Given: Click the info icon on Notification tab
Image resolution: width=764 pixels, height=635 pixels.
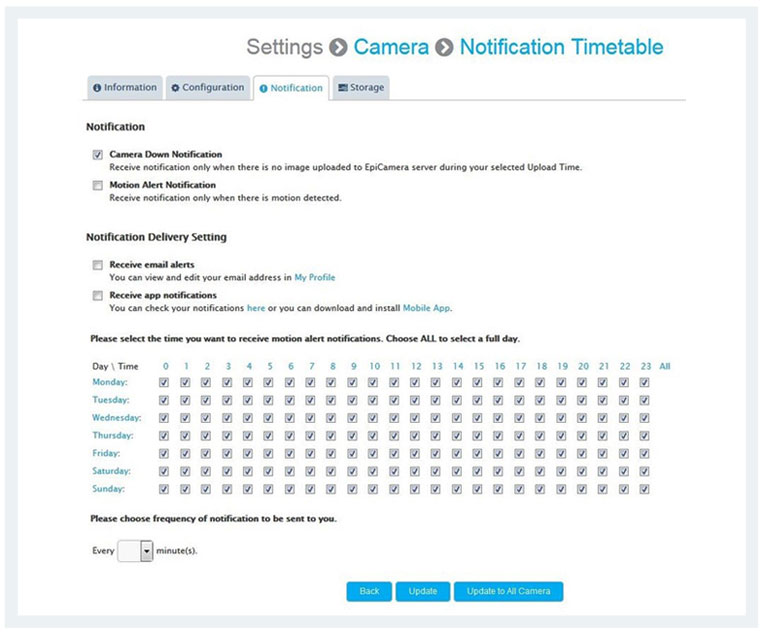Looking at the screenshot, I should [264, 89].
